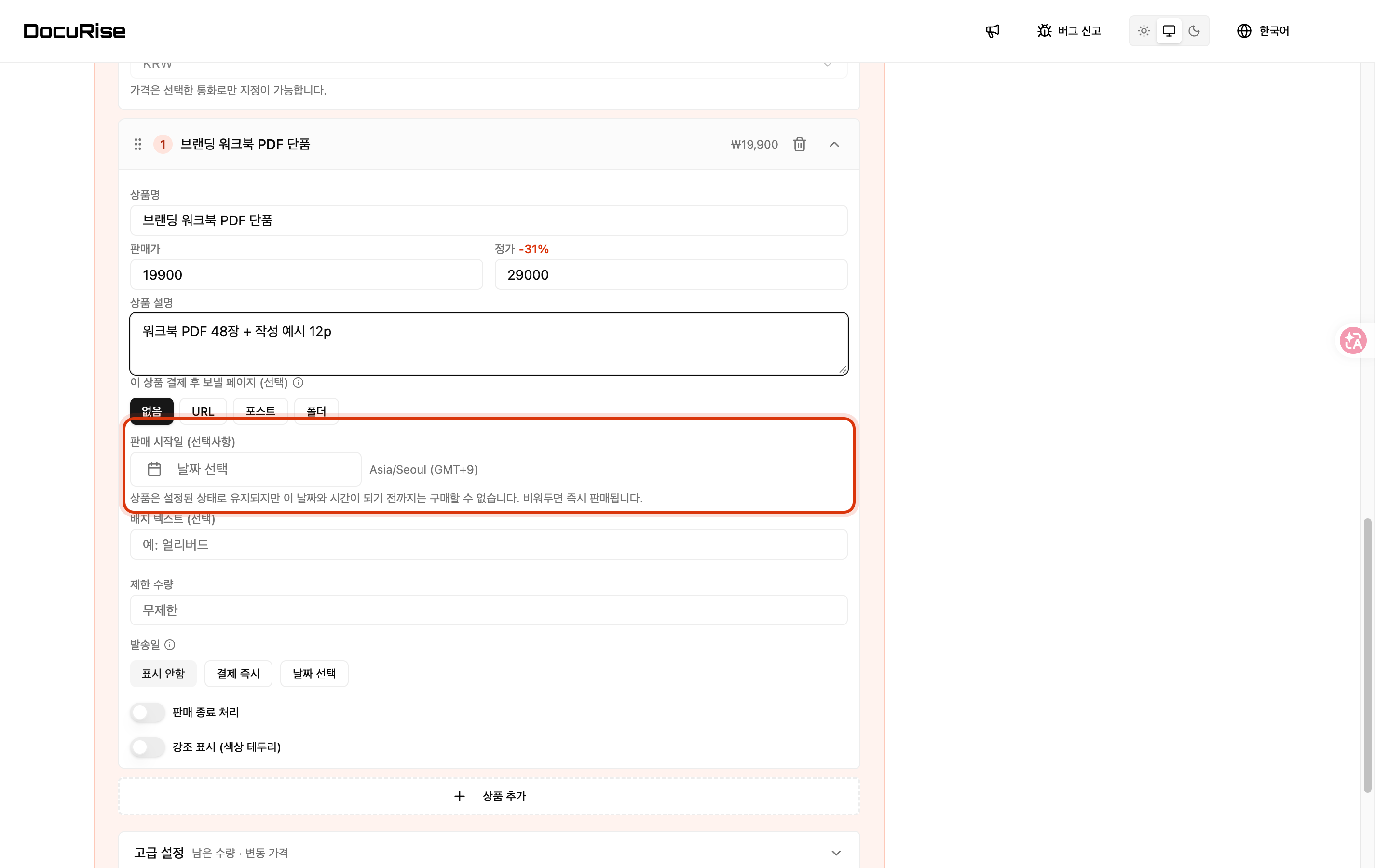
Task: Click the plus icon for 상품 추가
Action: pos(459,796)
